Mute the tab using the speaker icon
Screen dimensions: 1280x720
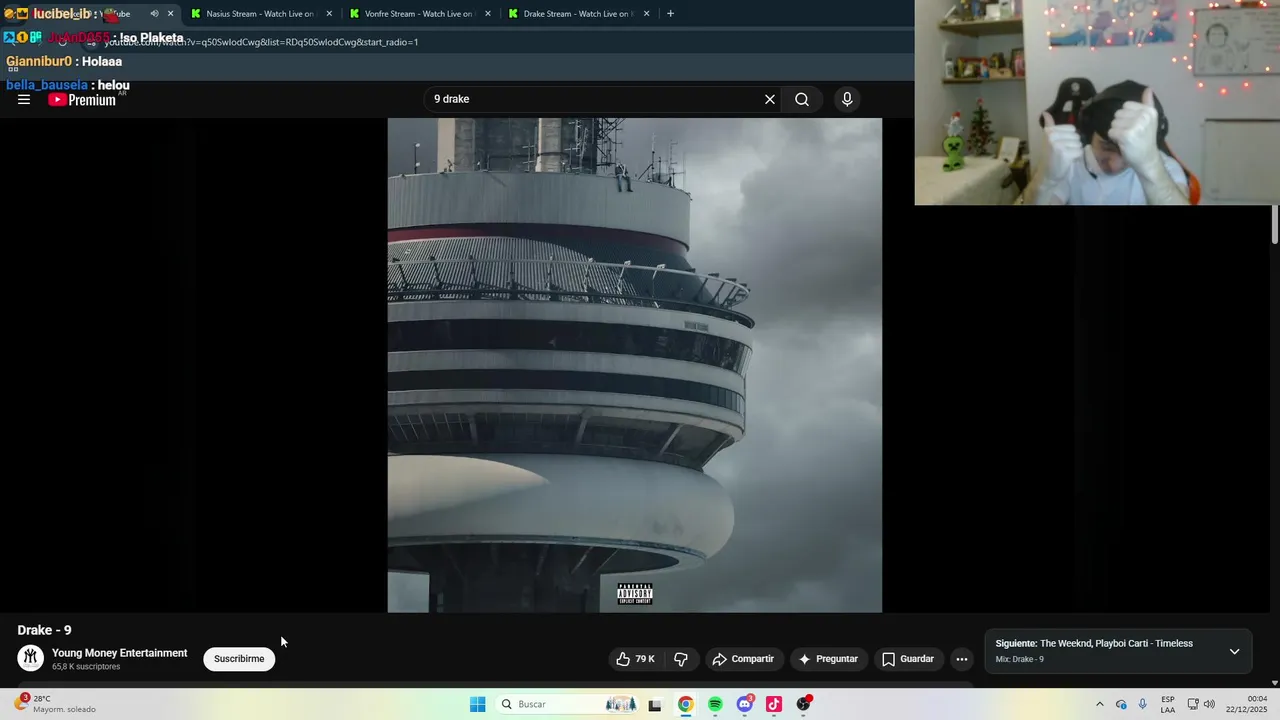click(154, 14)
